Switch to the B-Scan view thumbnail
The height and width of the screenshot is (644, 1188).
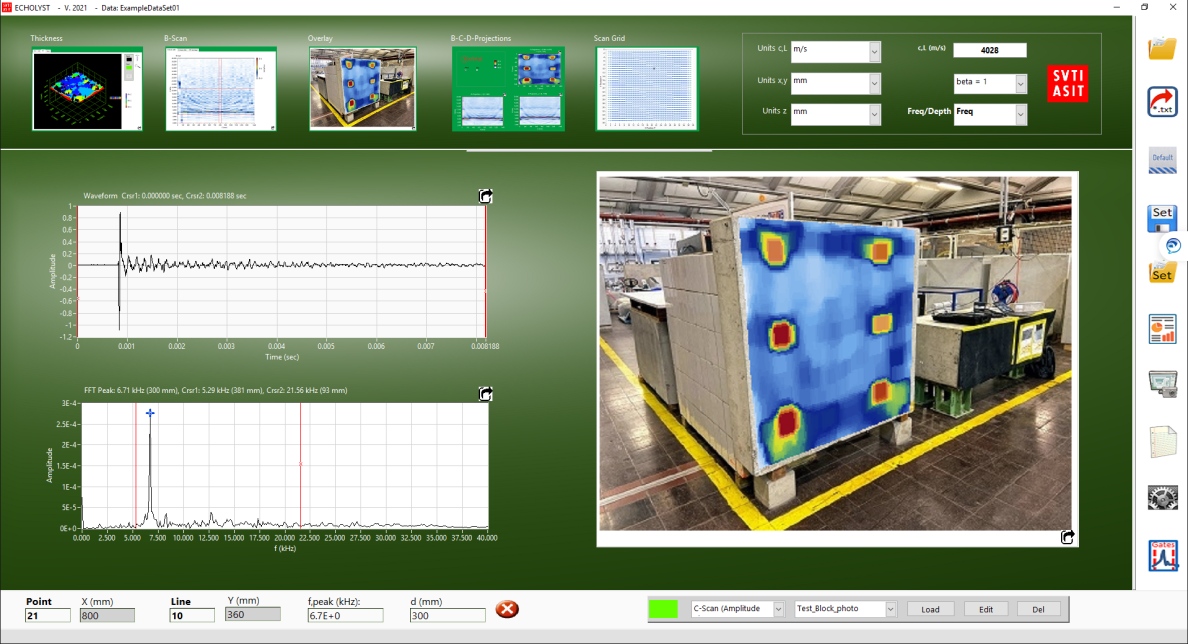[220, 89]
